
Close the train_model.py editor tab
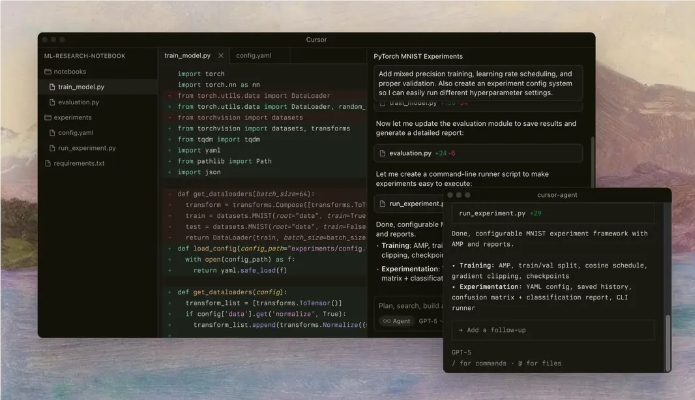[x=221, y=56]
